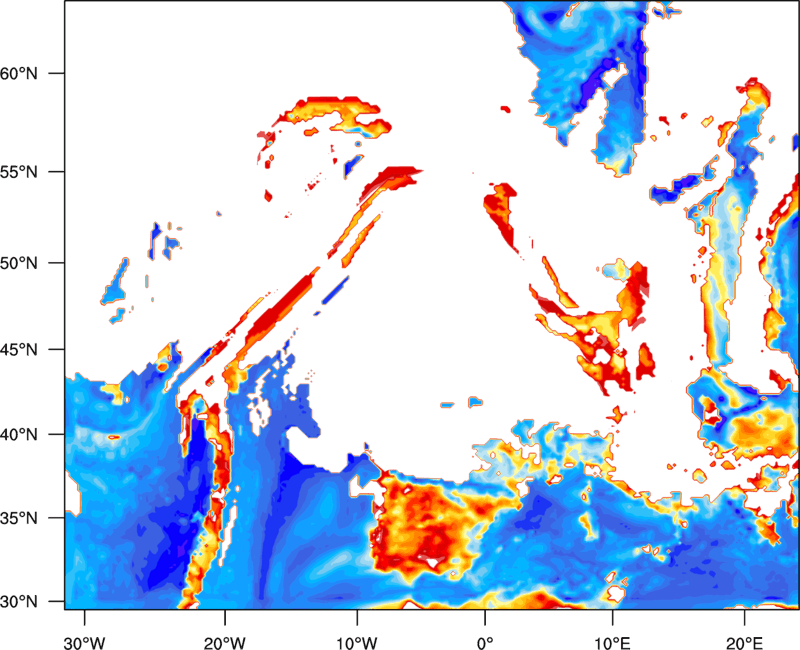Screen dimensions: 800x650
Task: Click the 45°N latitude label
Action: coord(19,350)
